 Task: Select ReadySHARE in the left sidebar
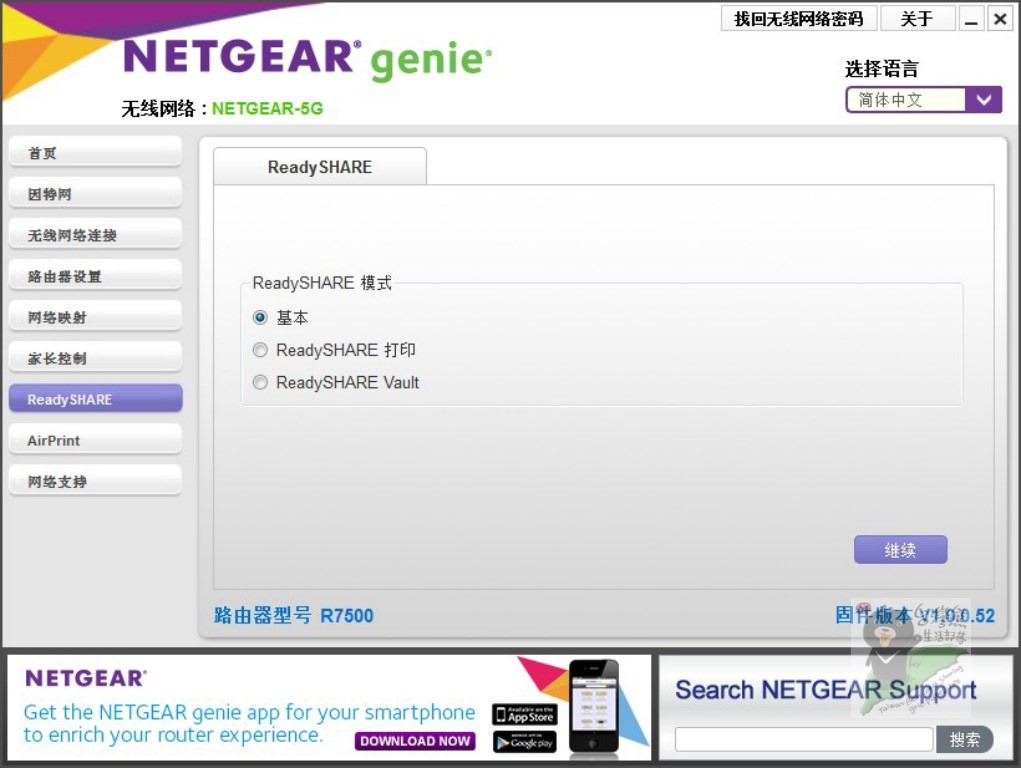(x=95, y=399)
